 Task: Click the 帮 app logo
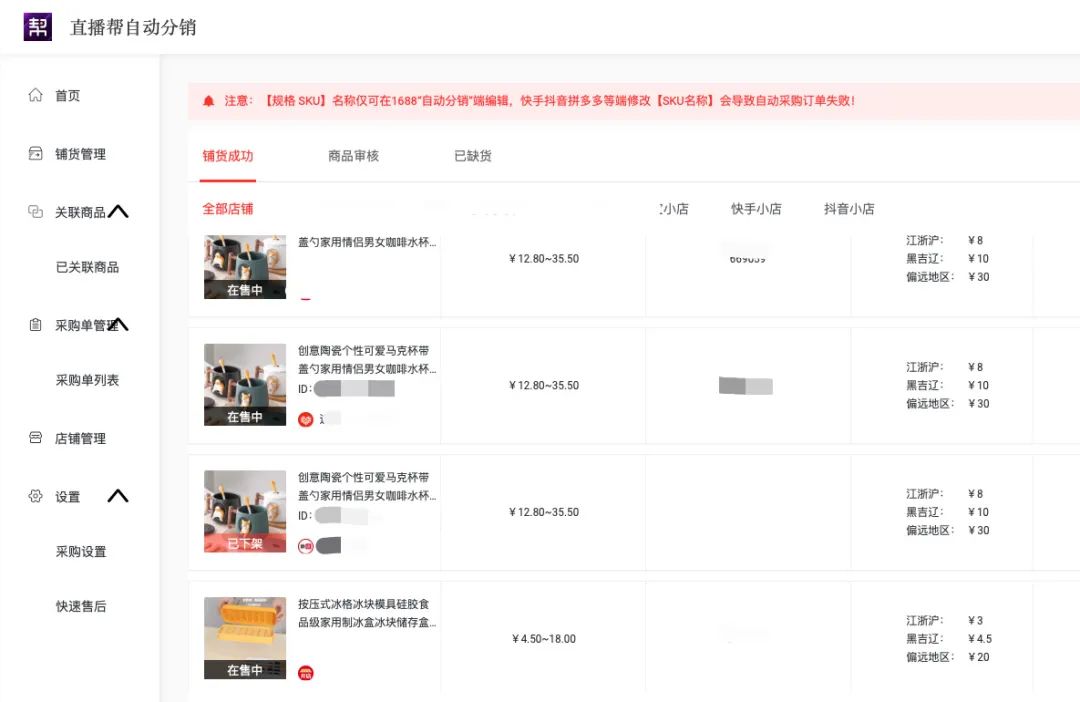(37, 26)
